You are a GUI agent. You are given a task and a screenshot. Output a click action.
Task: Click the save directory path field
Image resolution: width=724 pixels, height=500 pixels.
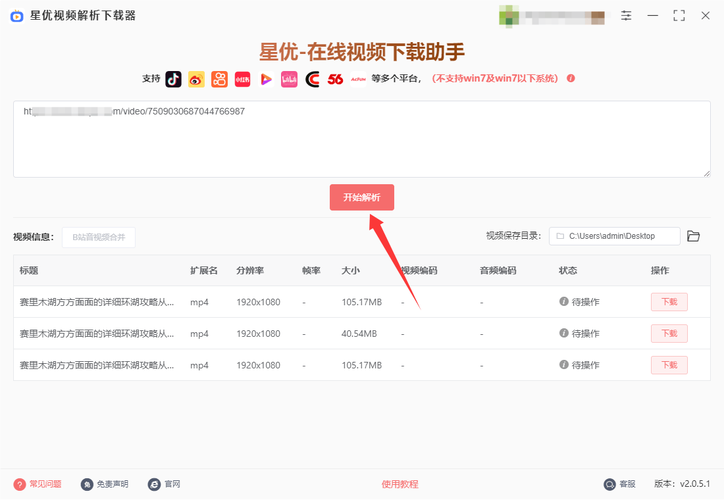pyautogui.click(x=615, y=236)
